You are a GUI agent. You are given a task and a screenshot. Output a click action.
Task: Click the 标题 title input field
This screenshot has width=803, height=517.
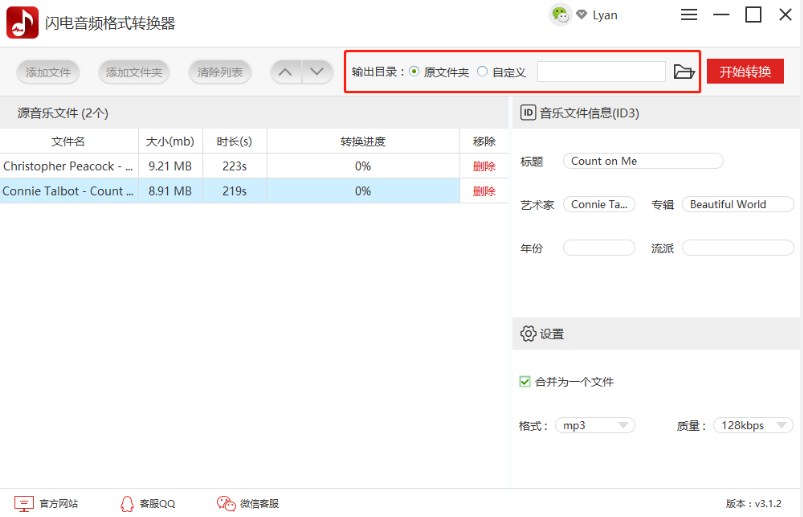pos(642,161)
